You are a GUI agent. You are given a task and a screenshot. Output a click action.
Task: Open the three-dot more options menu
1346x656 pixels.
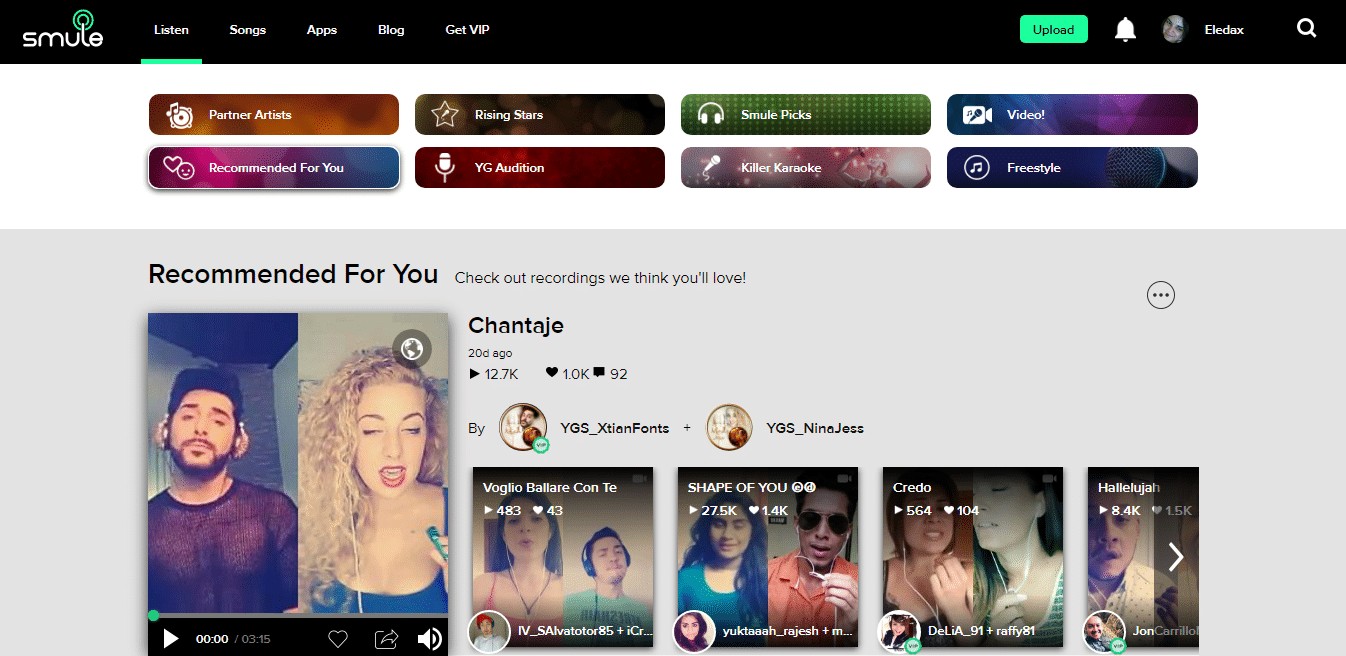1160,295
